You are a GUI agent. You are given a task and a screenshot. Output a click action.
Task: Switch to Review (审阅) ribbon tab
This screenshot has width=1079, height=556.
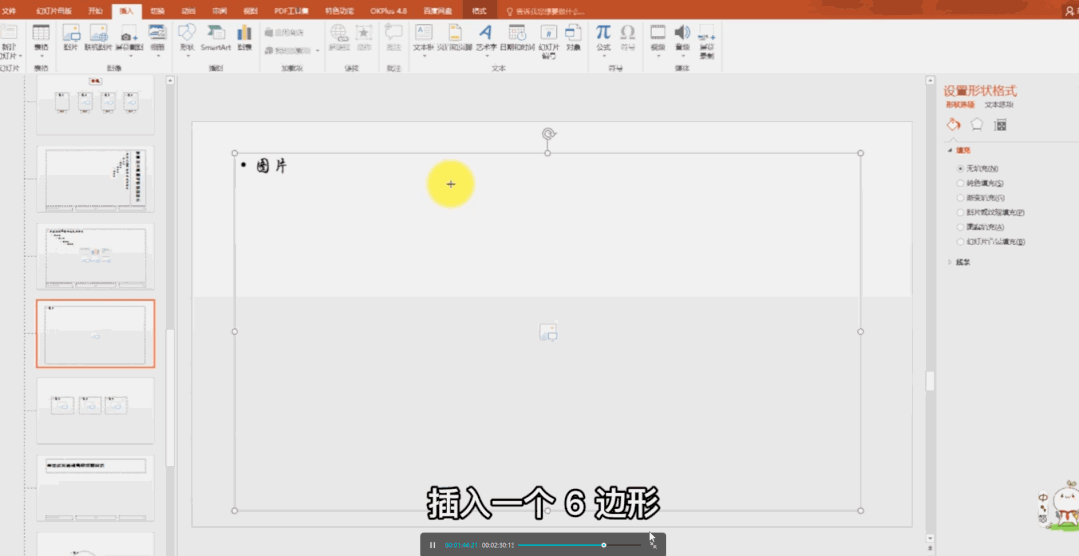(x=220, y=11)
